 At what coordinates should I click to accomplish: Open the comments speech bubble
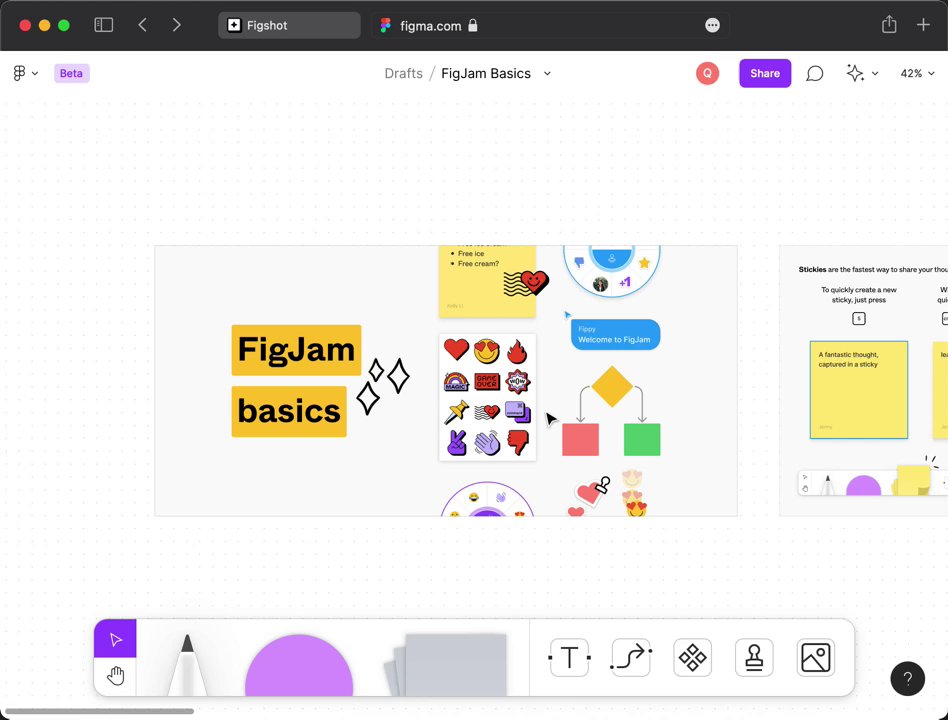tap(814, 73)
